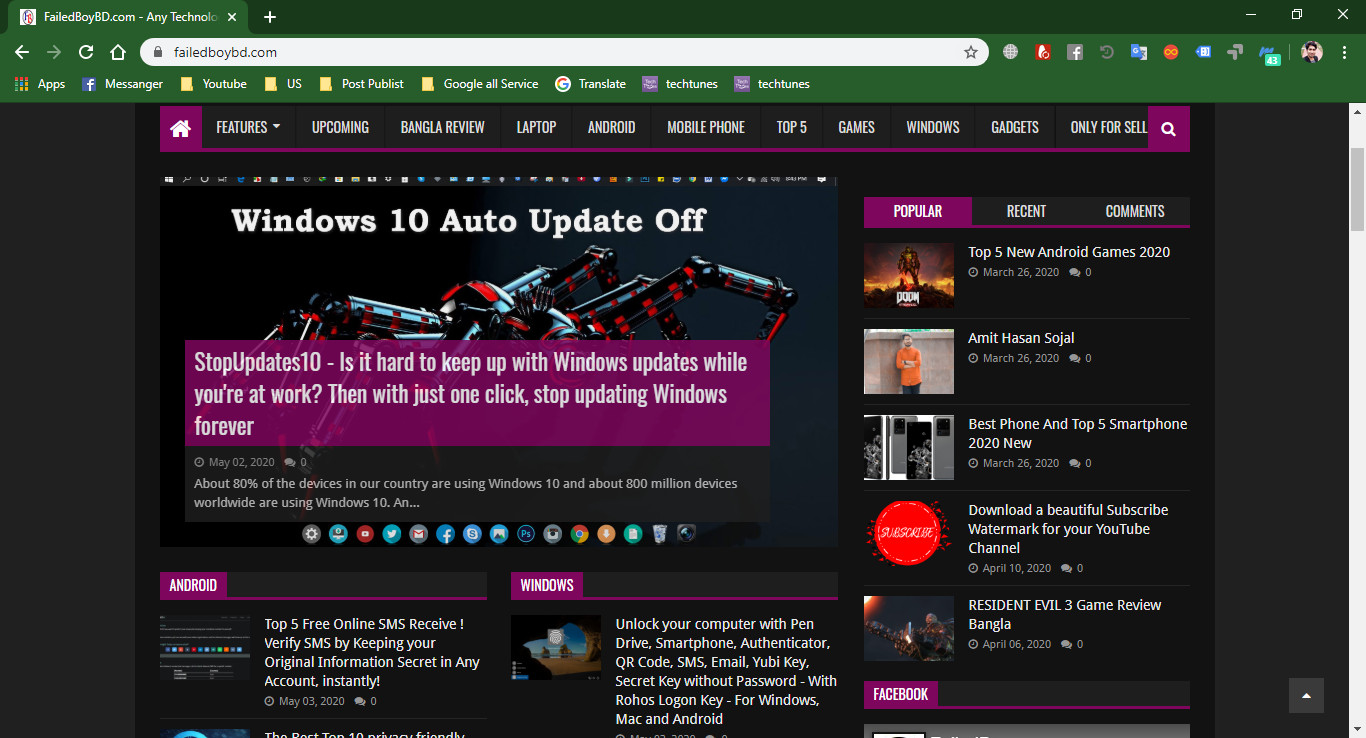
Task: Open ONLY FOR SELL menu item
Action: pos(1108,128)
